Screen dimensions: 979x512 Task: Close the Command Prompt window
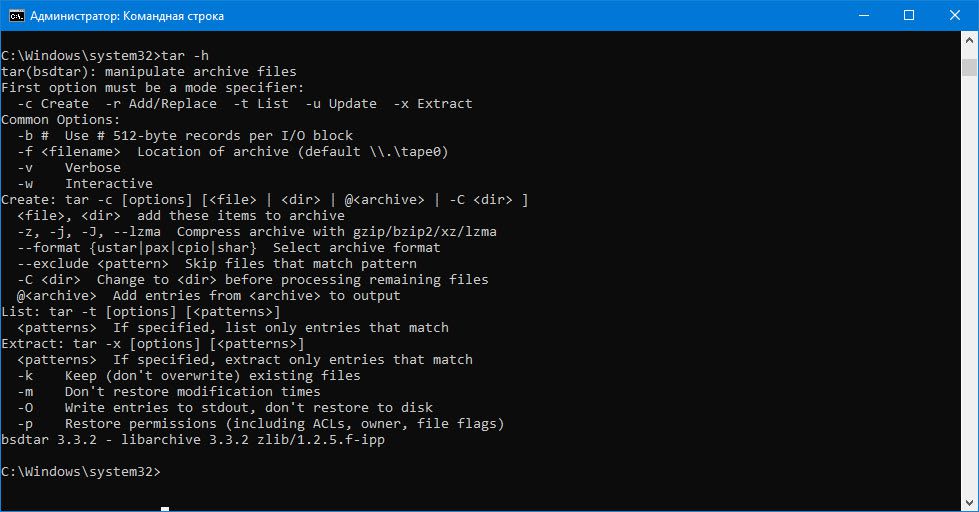point(955,16)
